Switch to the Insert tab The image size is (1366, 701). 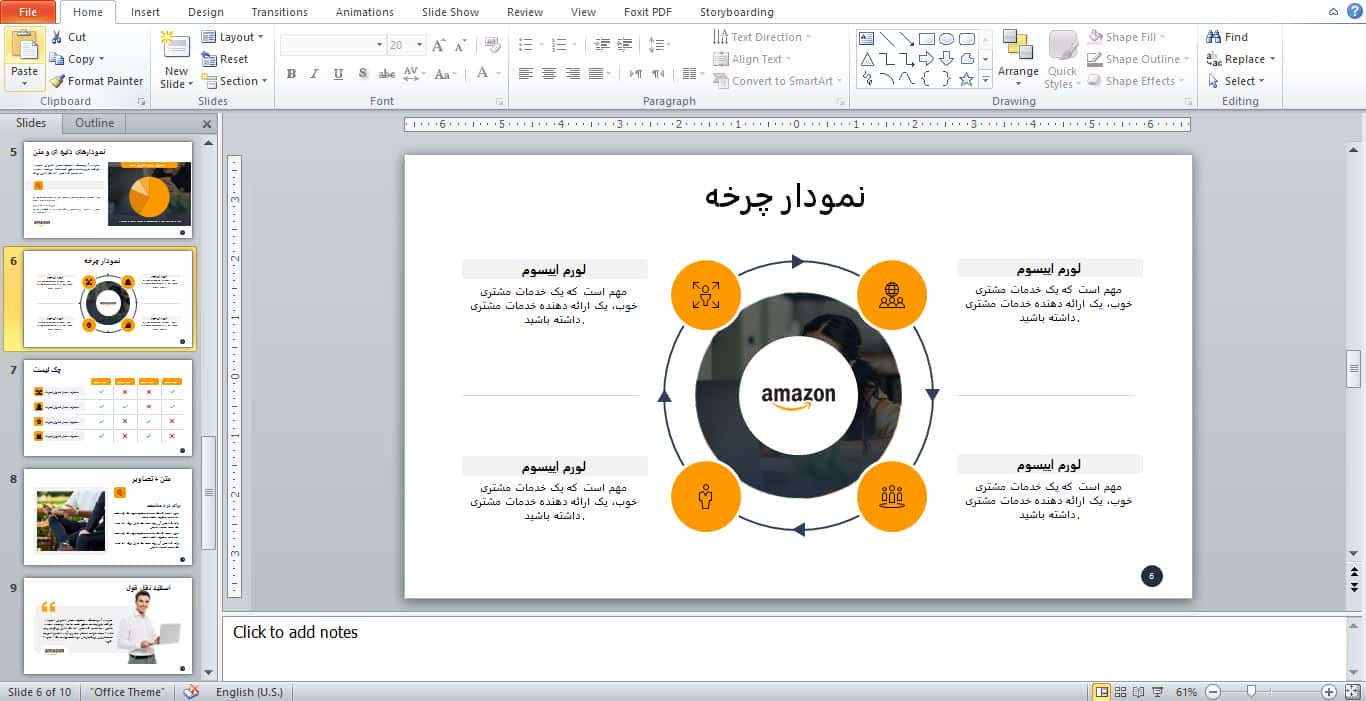click(145, 12)
